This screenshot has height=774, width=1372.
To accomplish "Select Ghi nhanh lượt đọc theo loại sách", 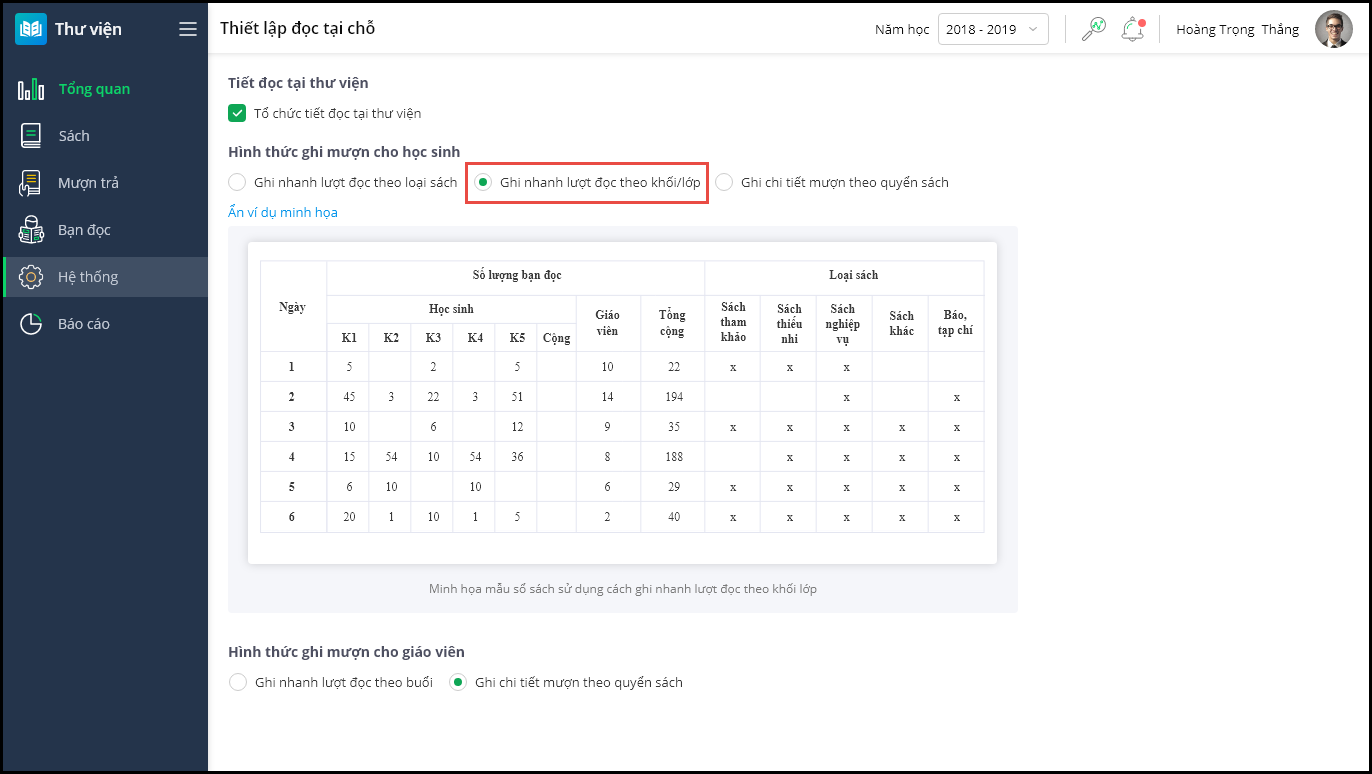I will (237, 182).
